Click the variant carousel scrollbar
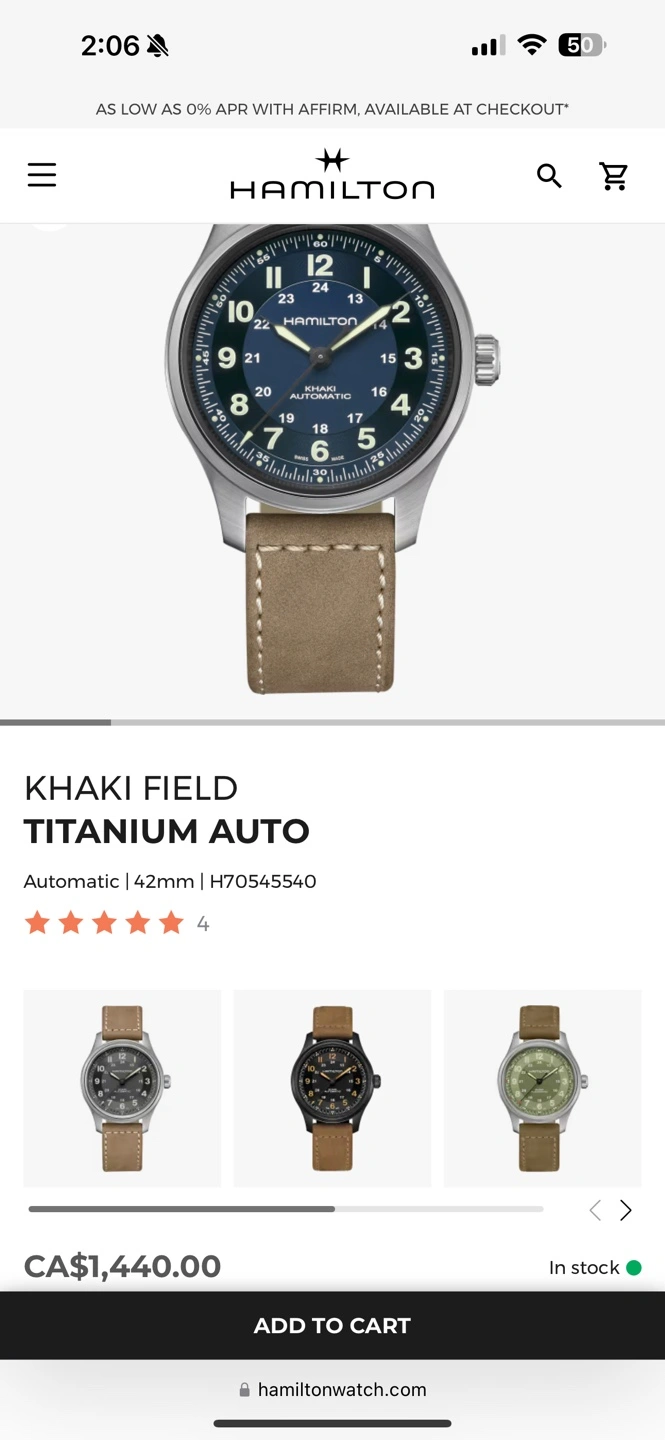The width and height of the screenshot is (665, 1440). [x=286, y=1209]
